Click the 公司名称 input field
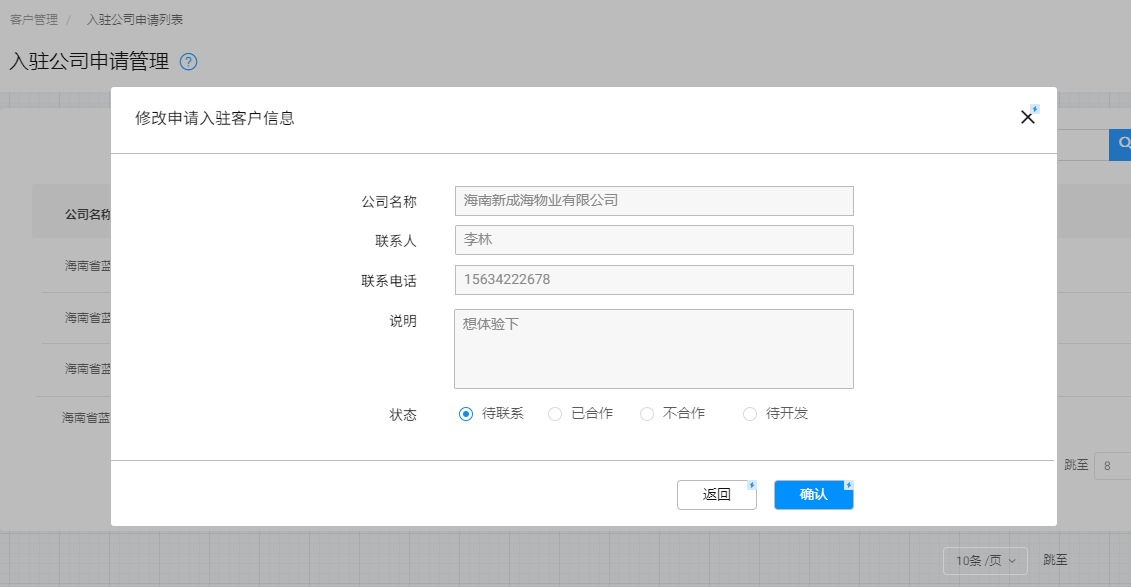Viewport: 1131px width, 587px height. [653, 201]
